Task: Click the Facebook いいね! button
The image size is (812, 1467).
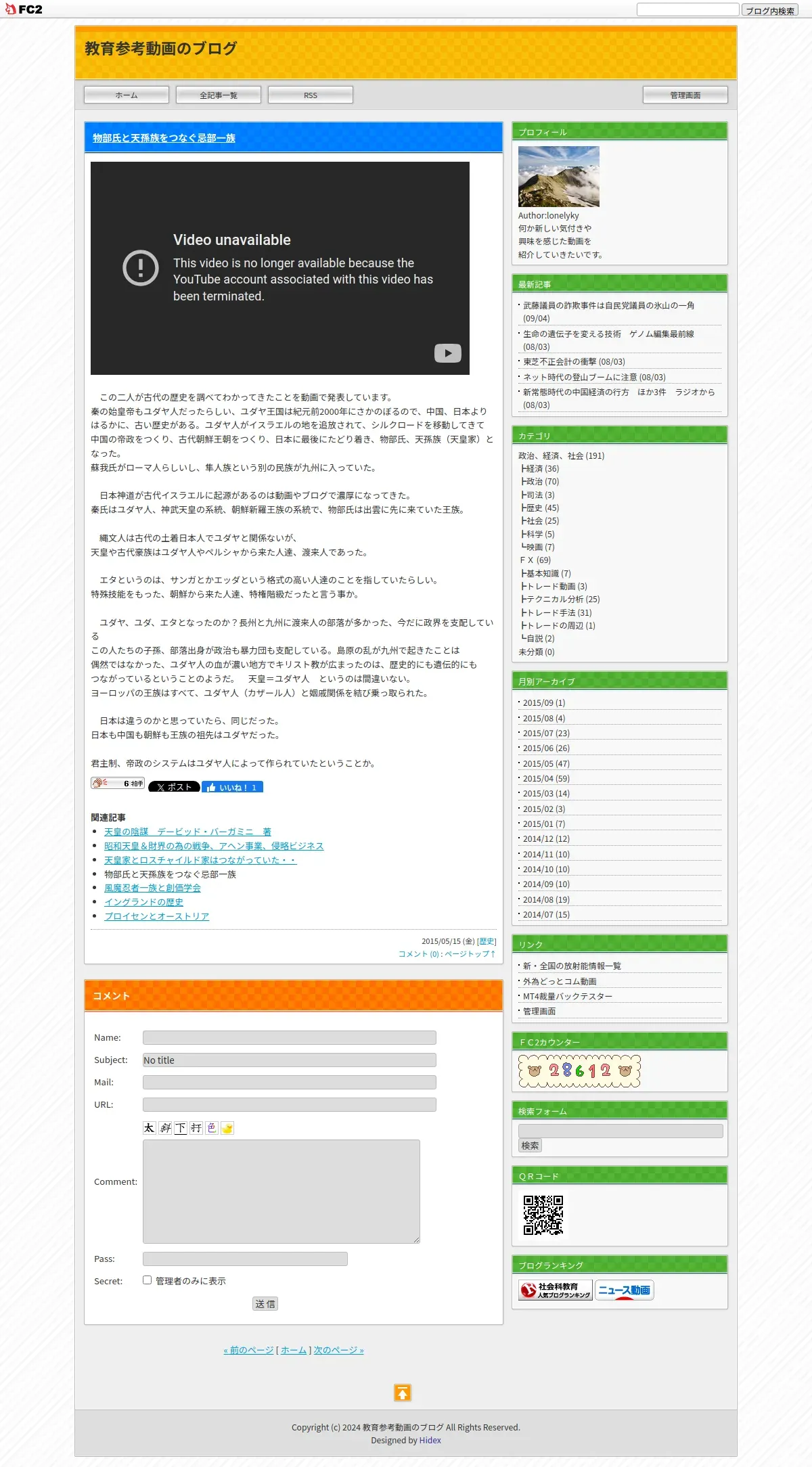Action: [x=232, y=787]
